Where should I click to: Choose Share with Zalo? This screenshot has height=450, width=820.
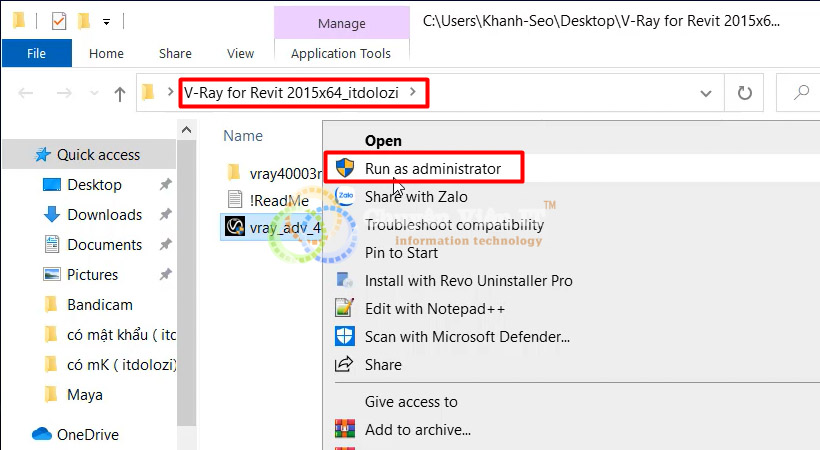416,197
